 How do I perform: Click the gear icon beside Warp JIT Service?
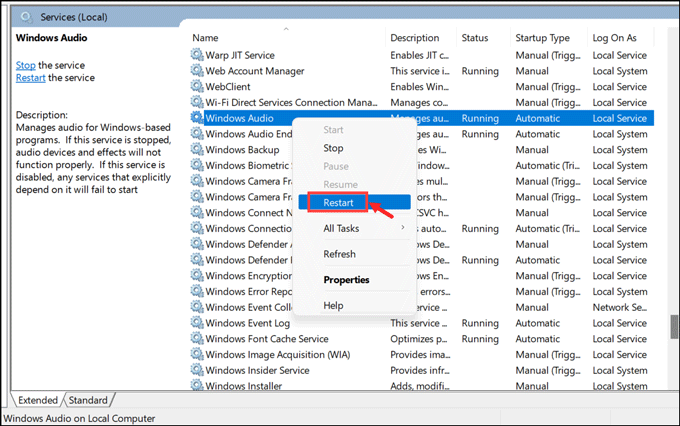pyautogui.click(x=197, y=55)
